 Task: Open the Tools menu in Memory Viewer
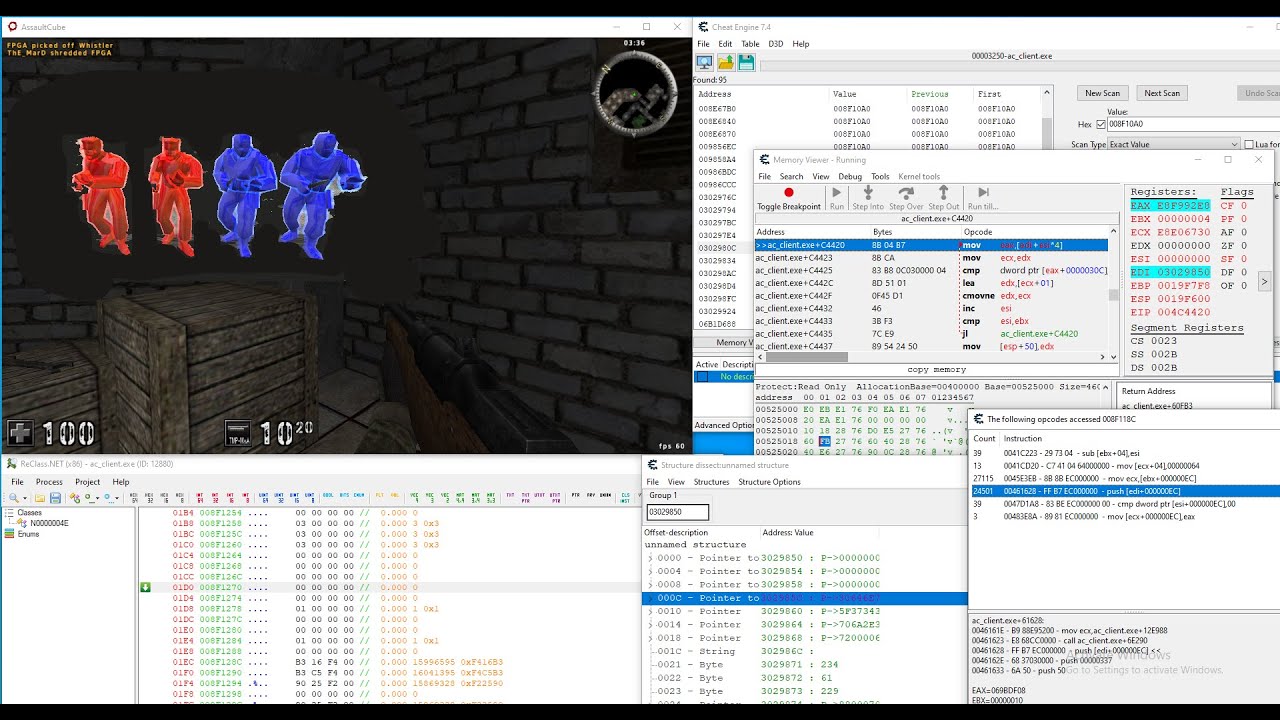click(880, 177)
